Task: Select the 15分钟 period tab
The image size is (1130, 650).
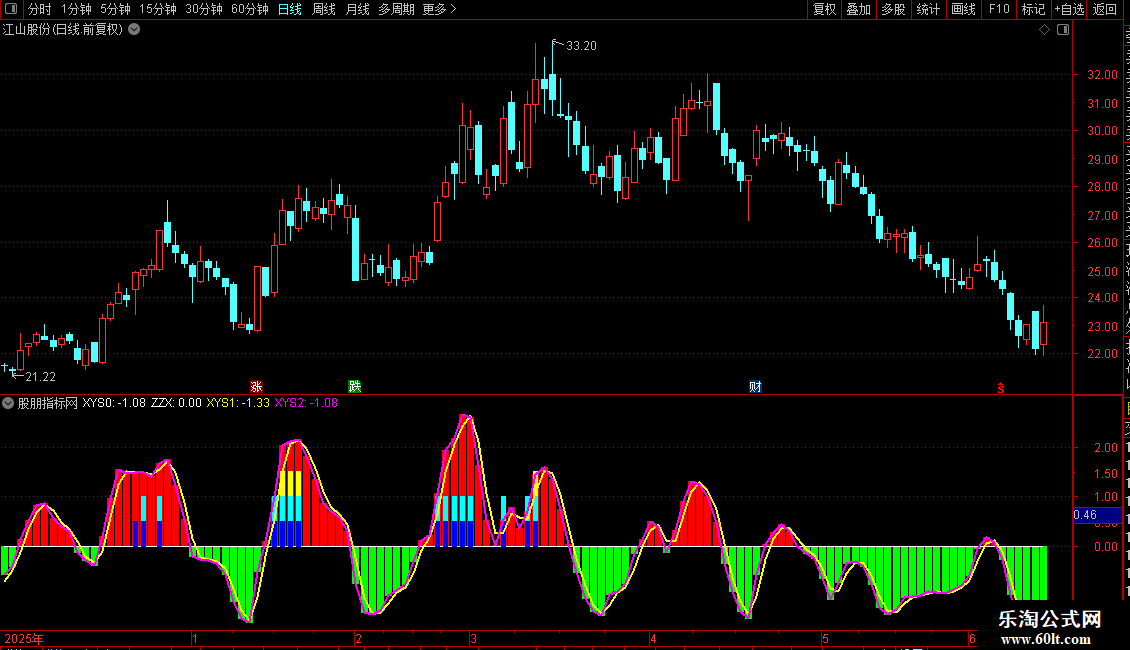Action: coord(157,9)
